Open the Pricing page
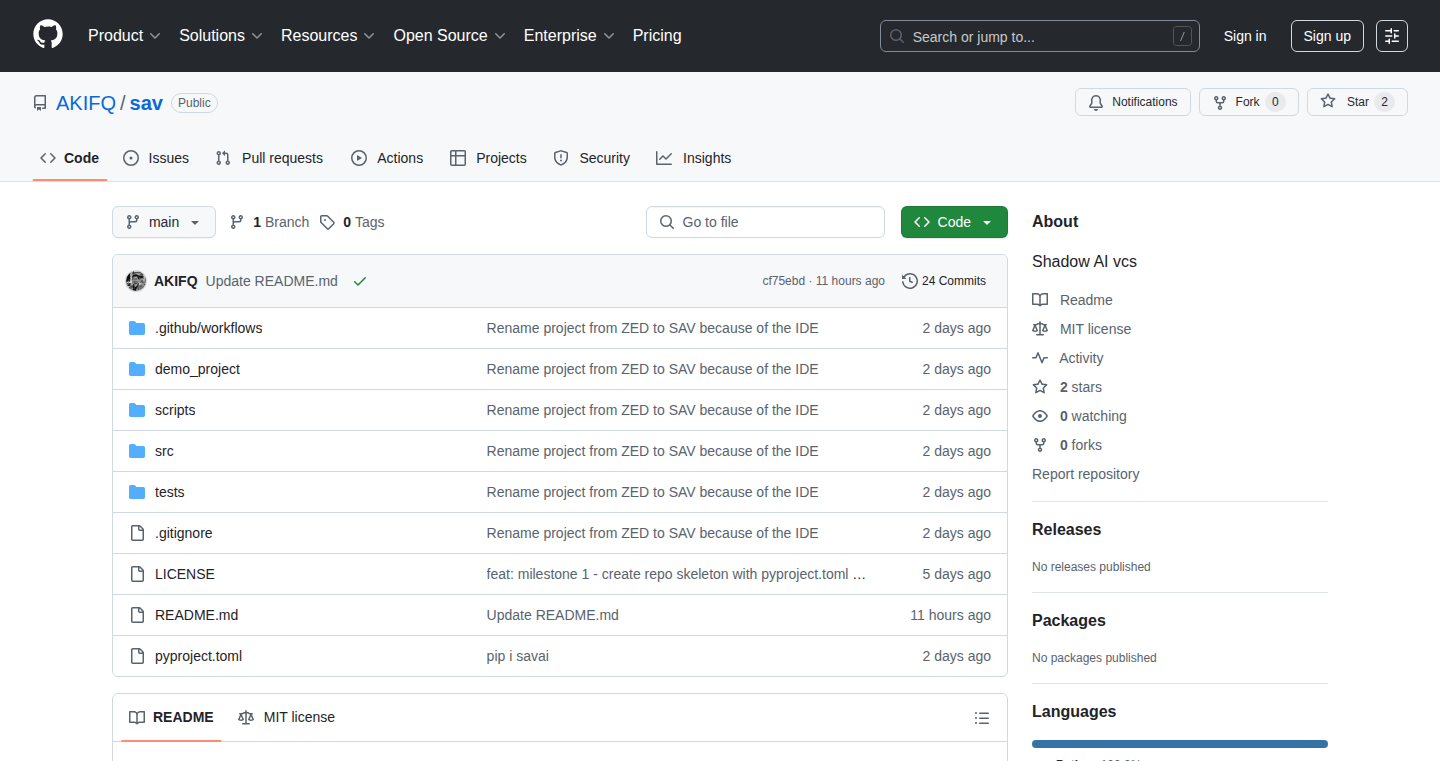 (x=657, y=36)
